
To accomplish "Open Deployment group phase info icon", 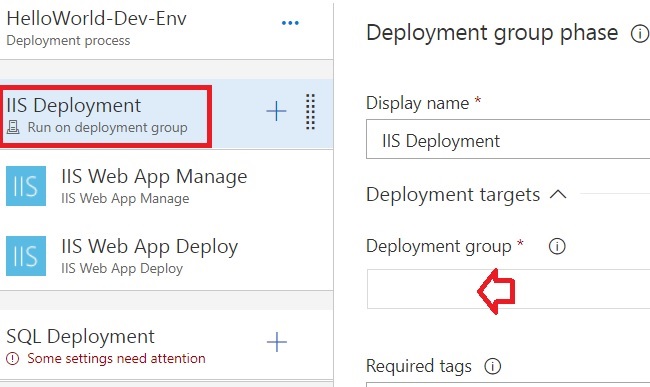I will coord(640,34).
